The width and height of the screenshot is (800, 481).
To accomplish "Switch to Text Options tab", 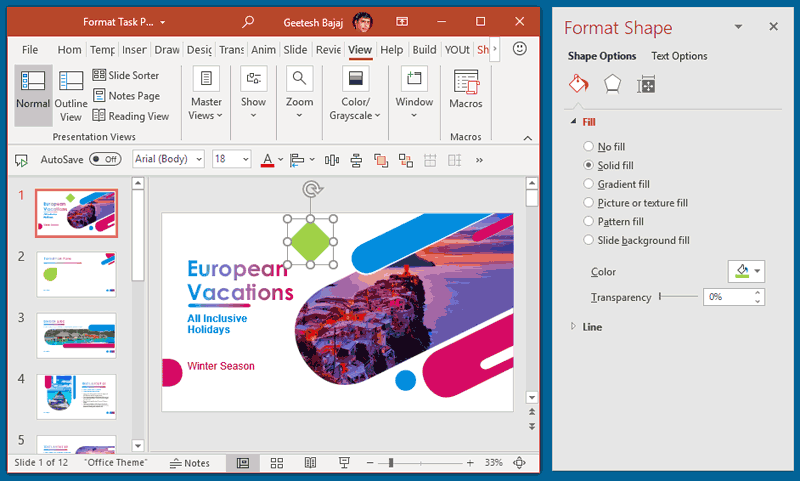I will point(679,56).
